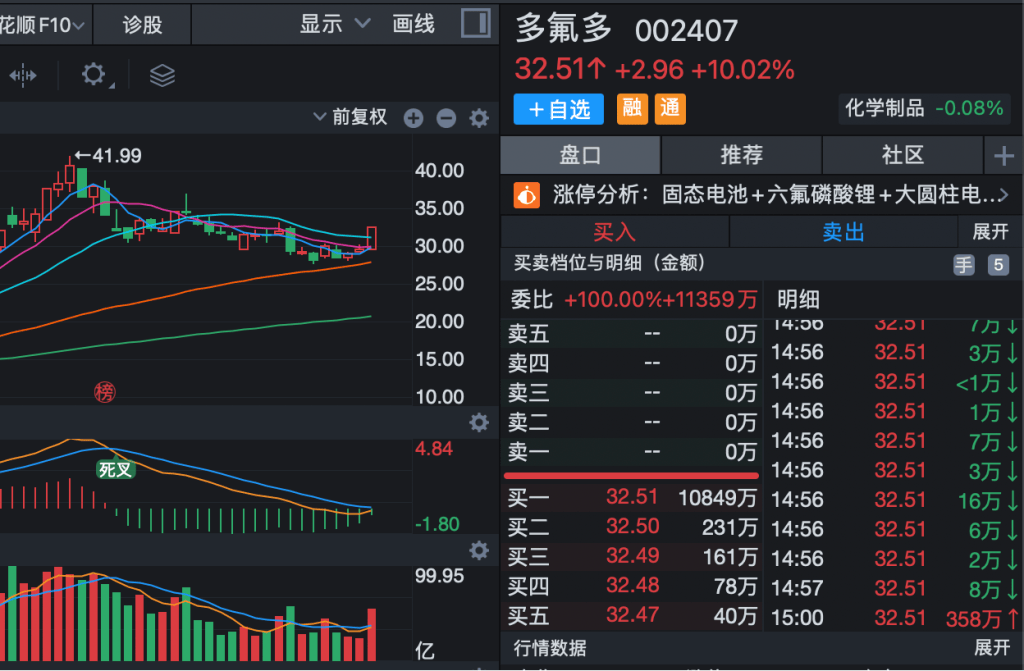1024x671 pixels.
Task: Open the MACD indicator panel settings gear
Action: click(x=479, y=422)
